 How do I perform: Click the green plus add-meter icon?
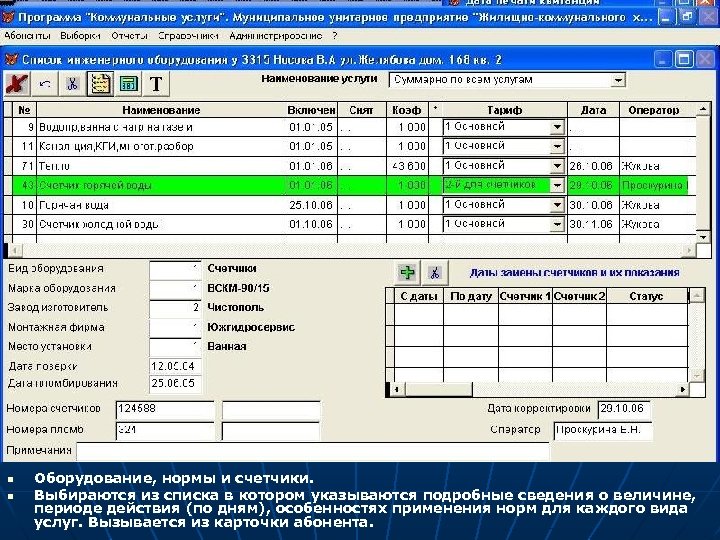(407, 272)
